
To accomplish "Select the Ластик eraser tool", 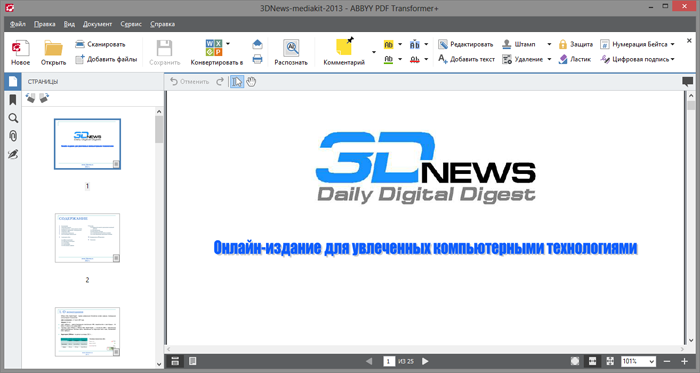I will (x=575, y=59).
